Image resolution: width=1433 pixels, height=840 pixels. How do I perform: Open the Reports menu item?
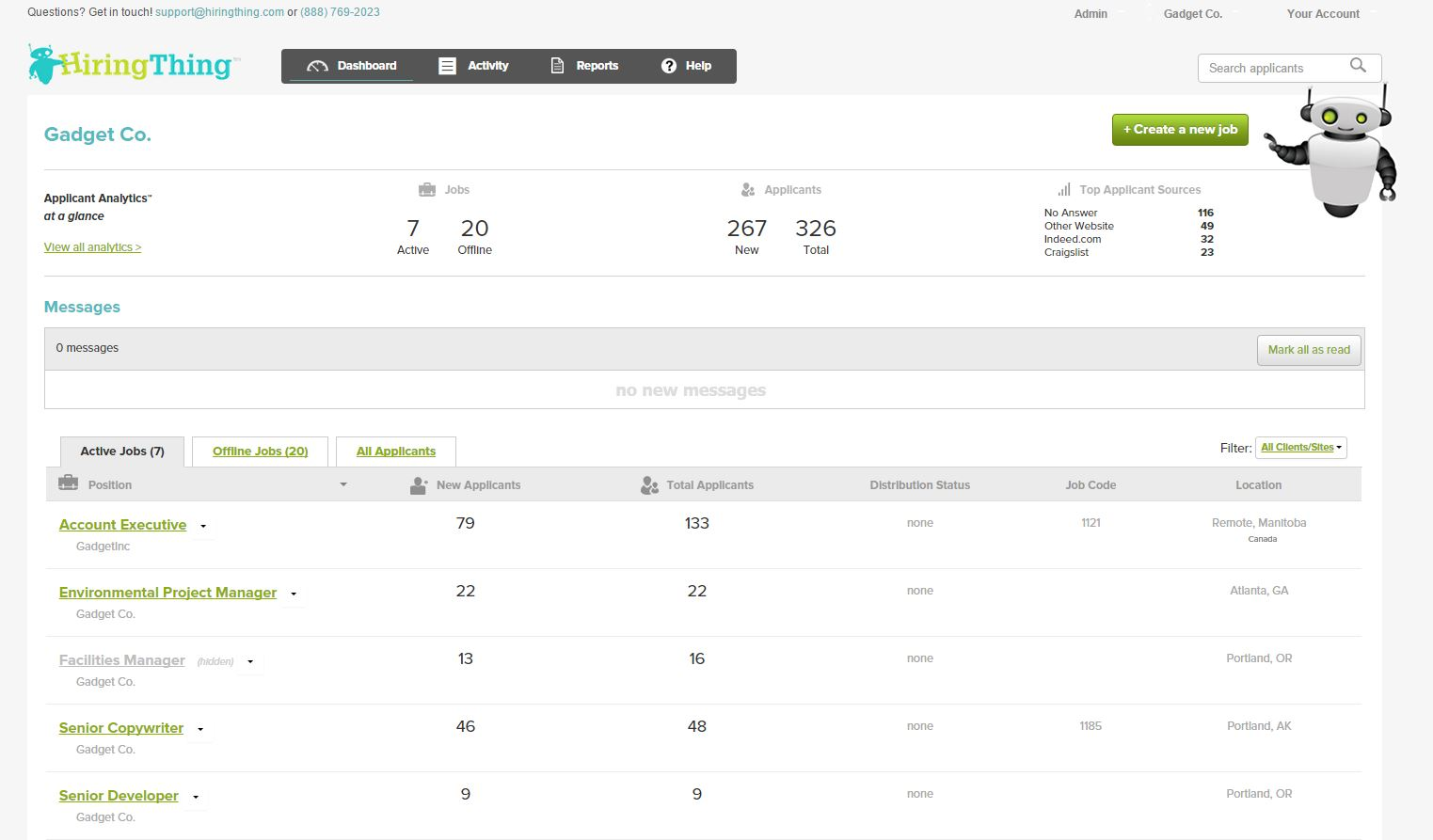584,66
